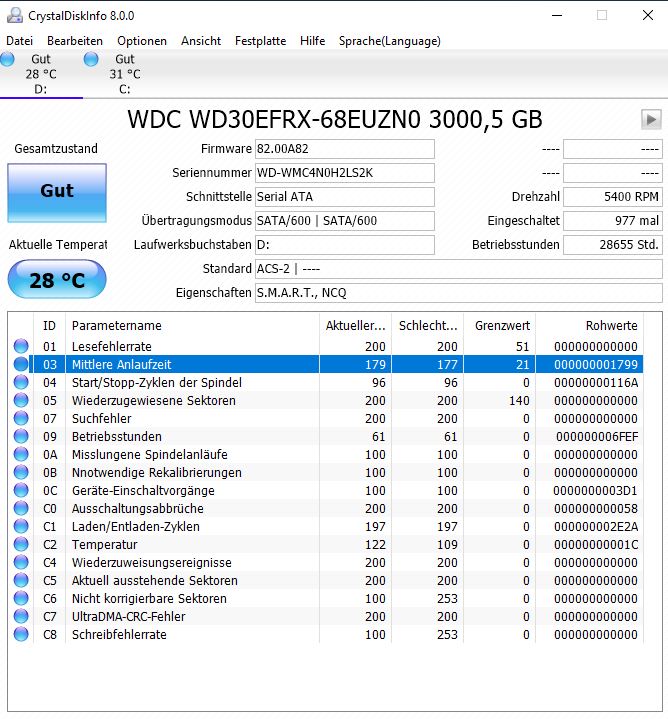668x719 pixels.
Task: Switch to the C: drive tab
Action: click(x=125, y=74)
